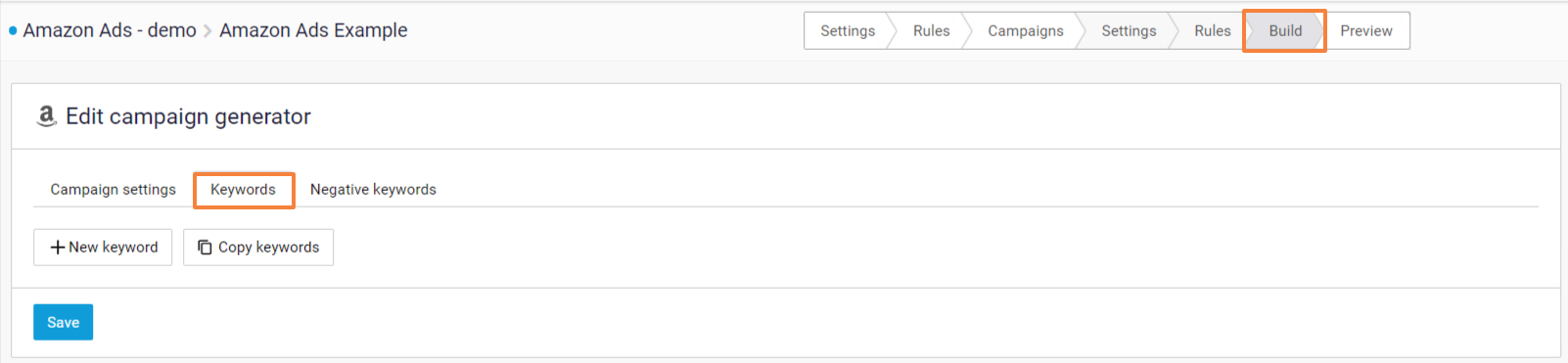Save the campaign generator
Image resolution: width=1568 pixels, height=363 pixels.
(64, 322)
